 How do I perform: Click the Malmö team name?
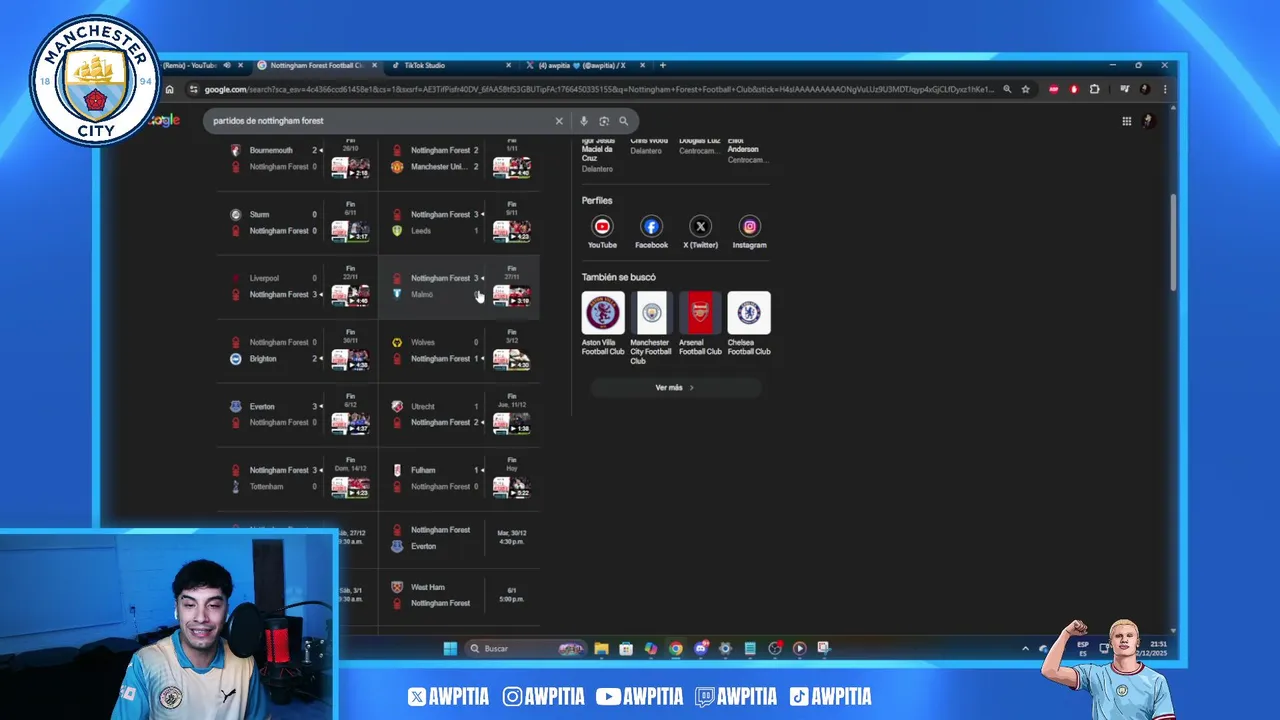click(422, 295)
